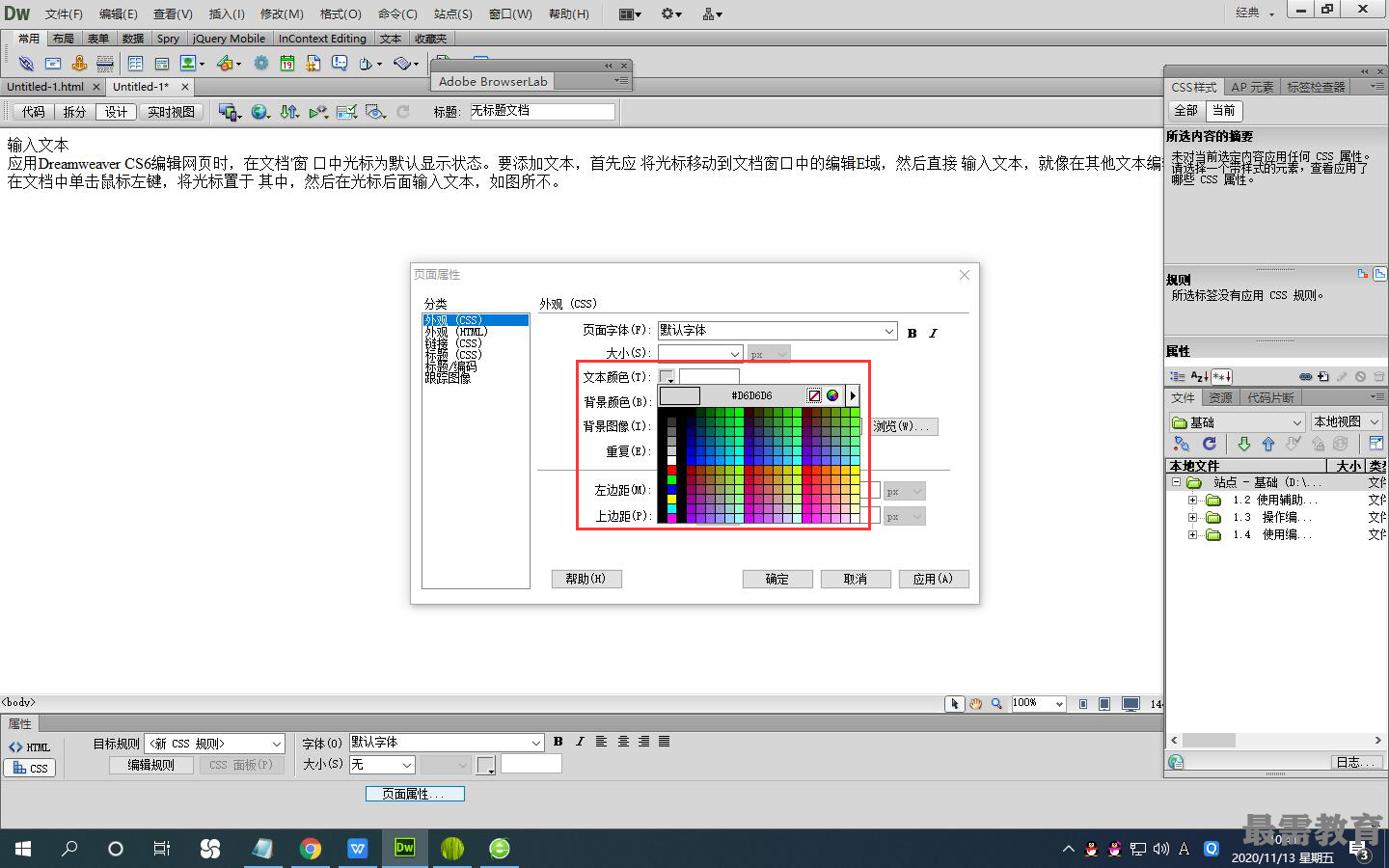Insert a date icon
Screen dimensions: 1389x868
[x=287, y=64]
